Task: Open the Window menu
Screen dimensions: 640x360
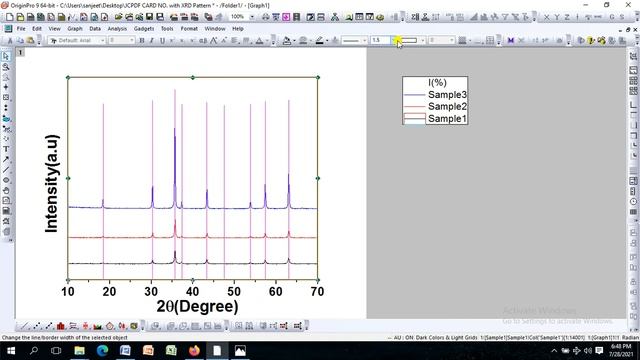Action: coord(215,29)
